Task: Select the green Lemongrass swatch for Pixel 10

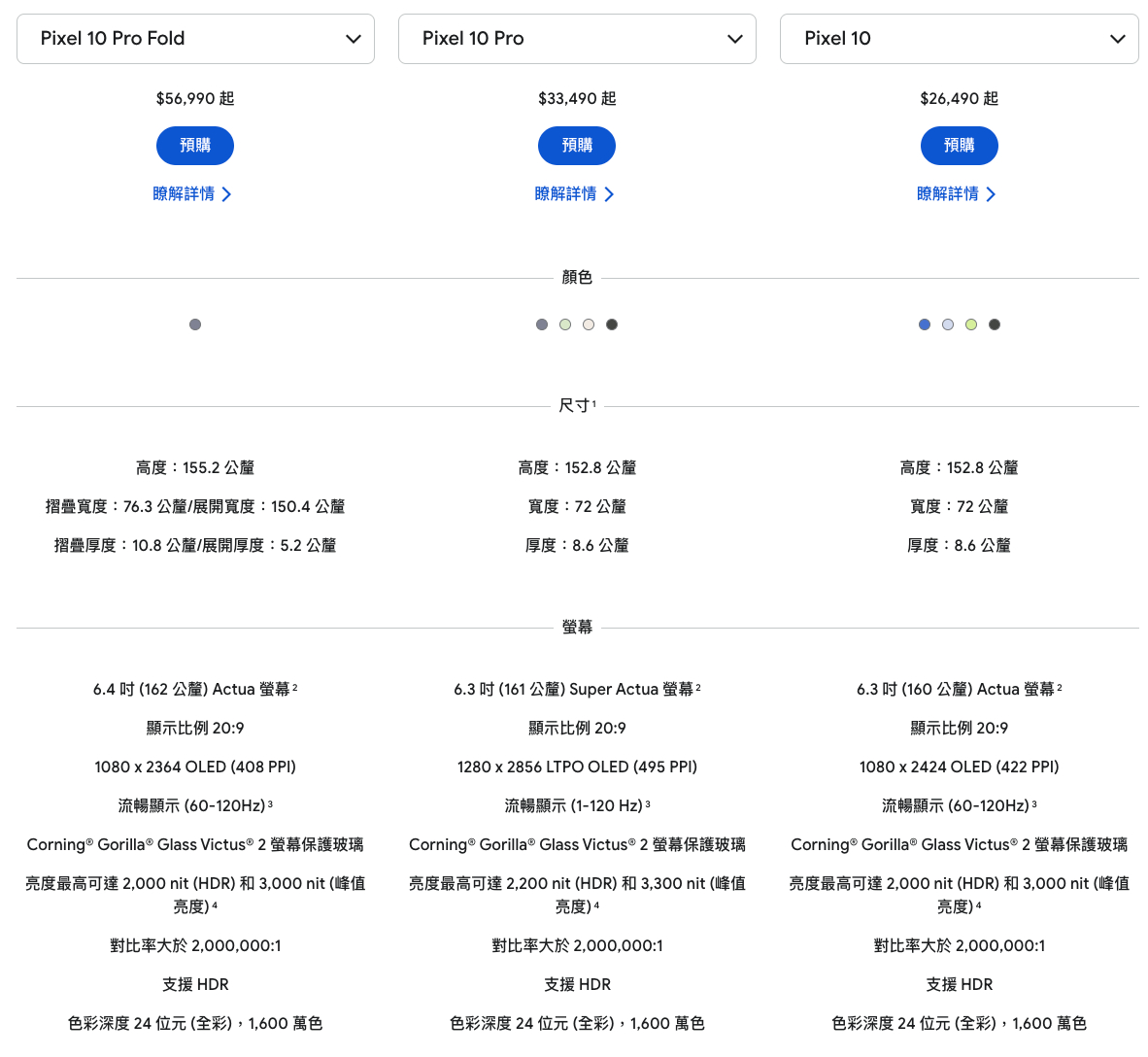Action: [971, 324]
